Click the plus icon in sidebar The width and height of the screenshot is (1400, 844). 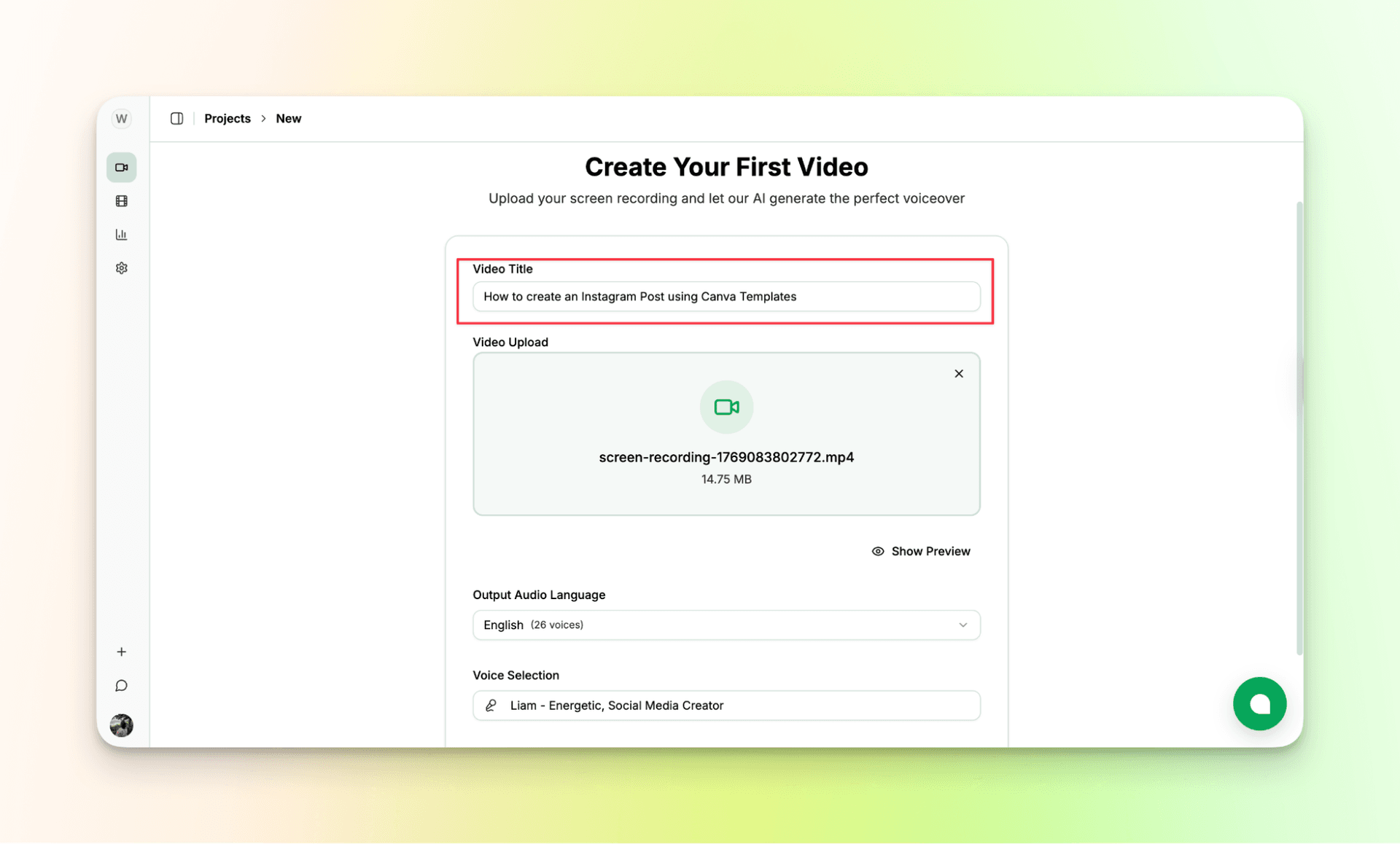[122, 652]
